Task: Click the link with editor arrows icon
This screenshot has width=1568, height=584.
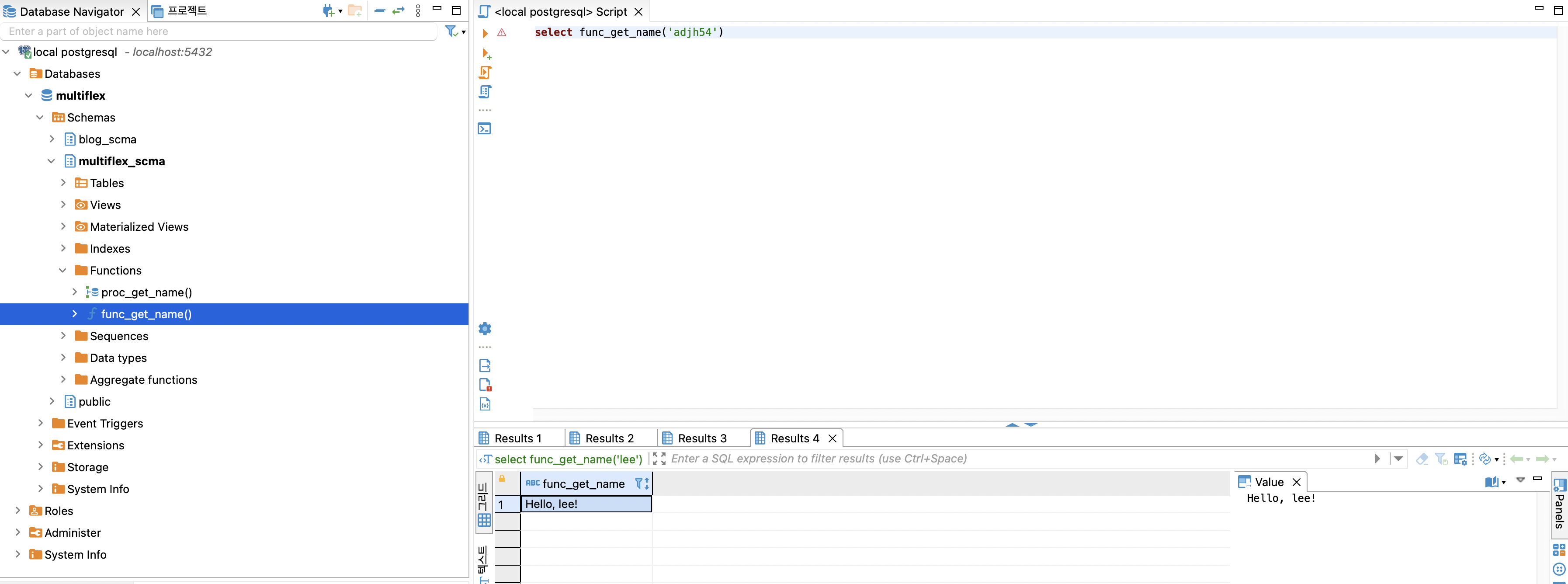Action: tap(398, 11)
